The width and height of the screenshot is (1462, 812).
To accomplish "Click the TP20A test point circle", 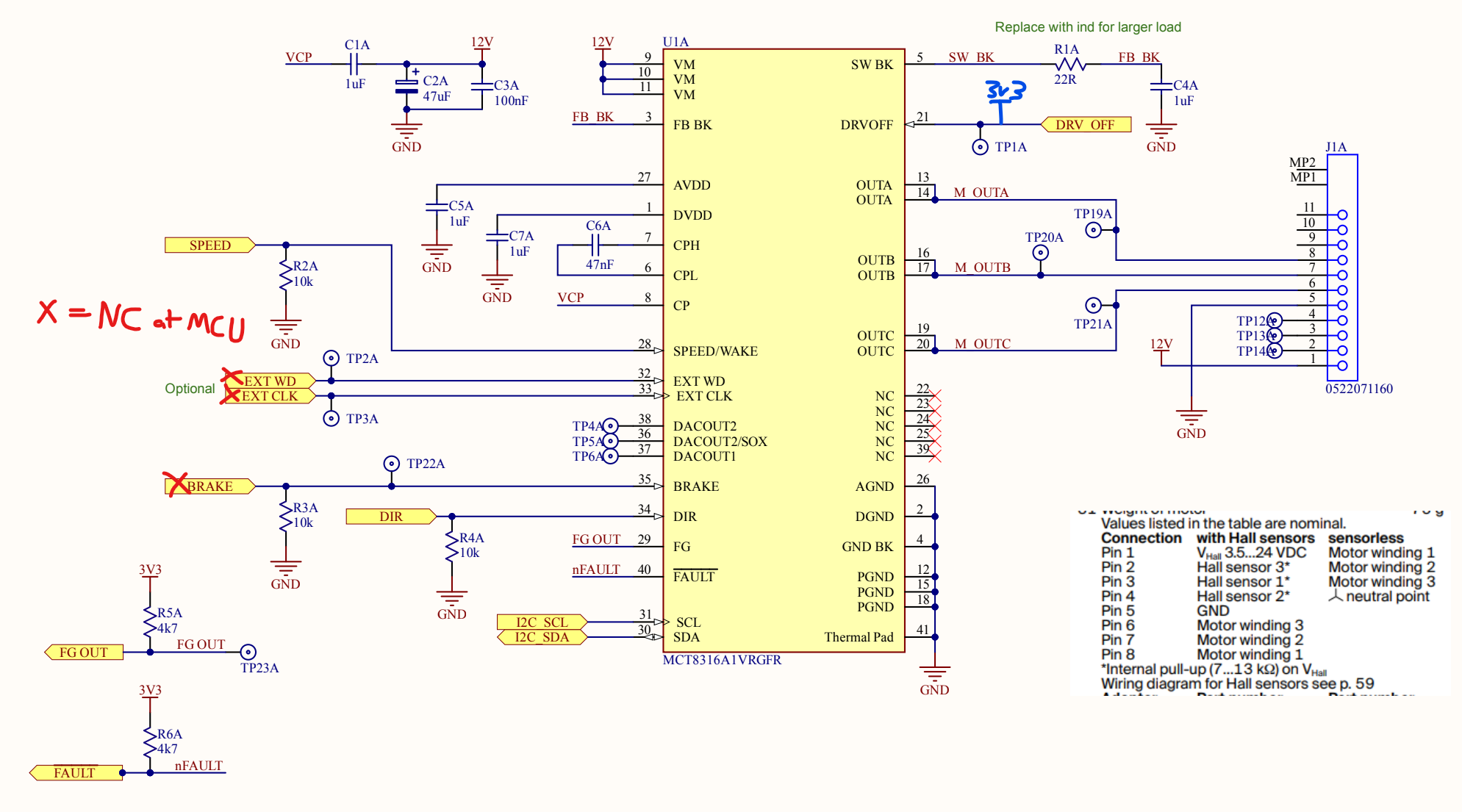I will [x=1040, y=253].
